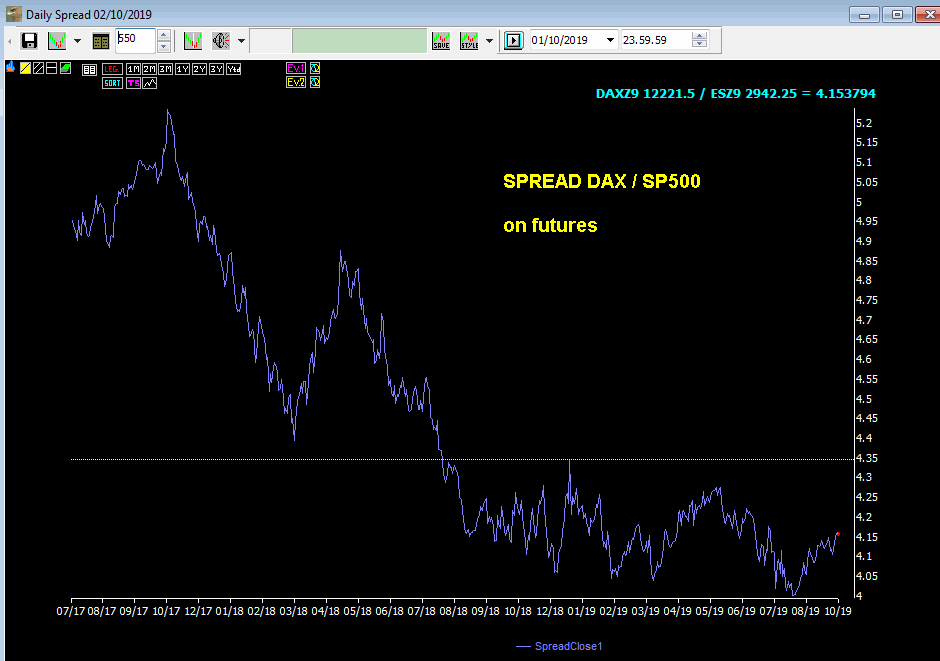Click the green eraser icon
The height and width of the screenshot is (661, 940).
click(x=65, y=68)
